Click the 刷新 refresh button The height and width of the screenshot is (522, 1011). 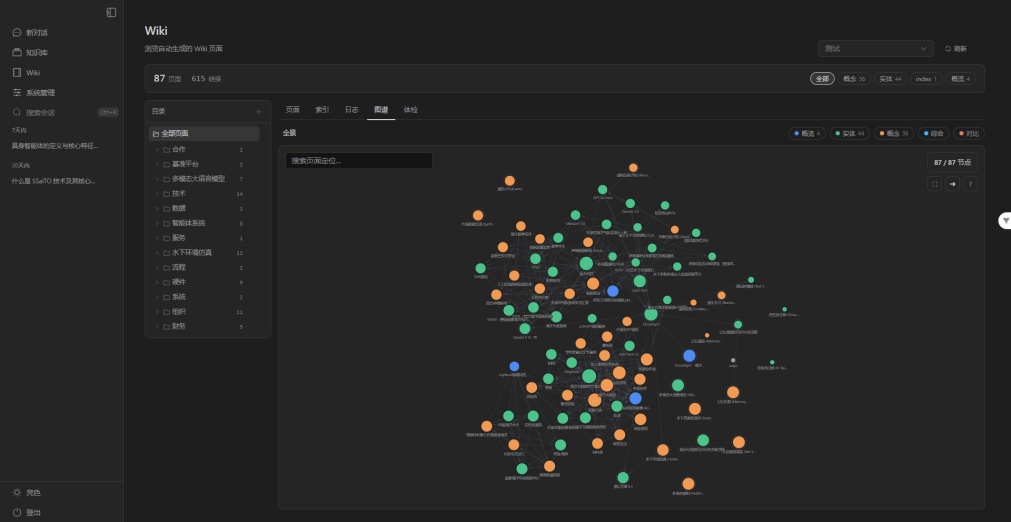[x=956, y=49]
